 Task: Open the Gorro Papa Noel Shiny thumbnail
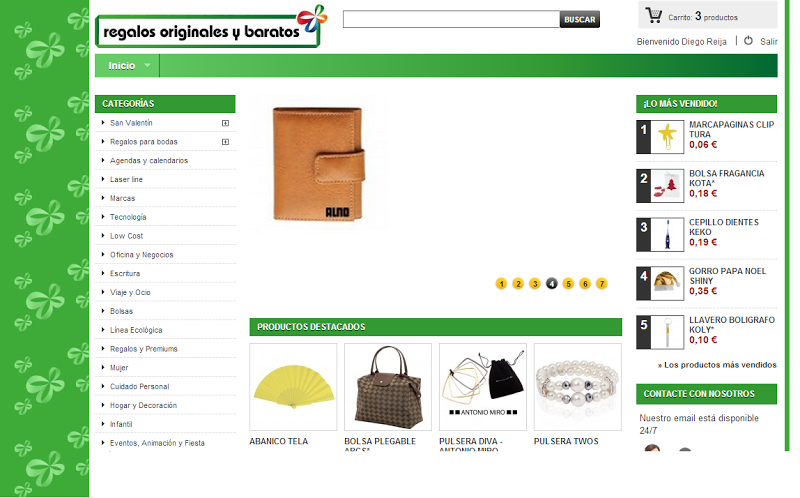pyautogui.click(x=667, y=283)
